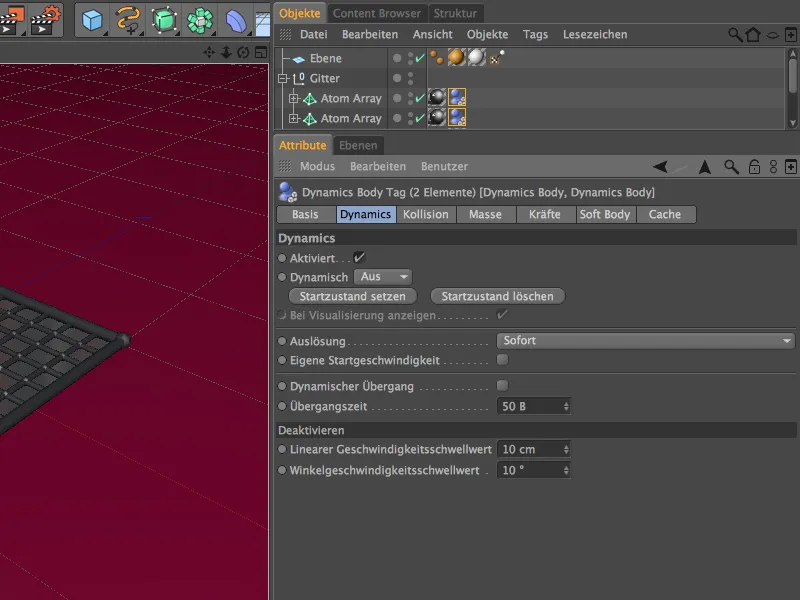Viewport: 800px width, 600px height.
Task: Open the Basis tab button
Action: pyautogui.click(x=305, y=214)
